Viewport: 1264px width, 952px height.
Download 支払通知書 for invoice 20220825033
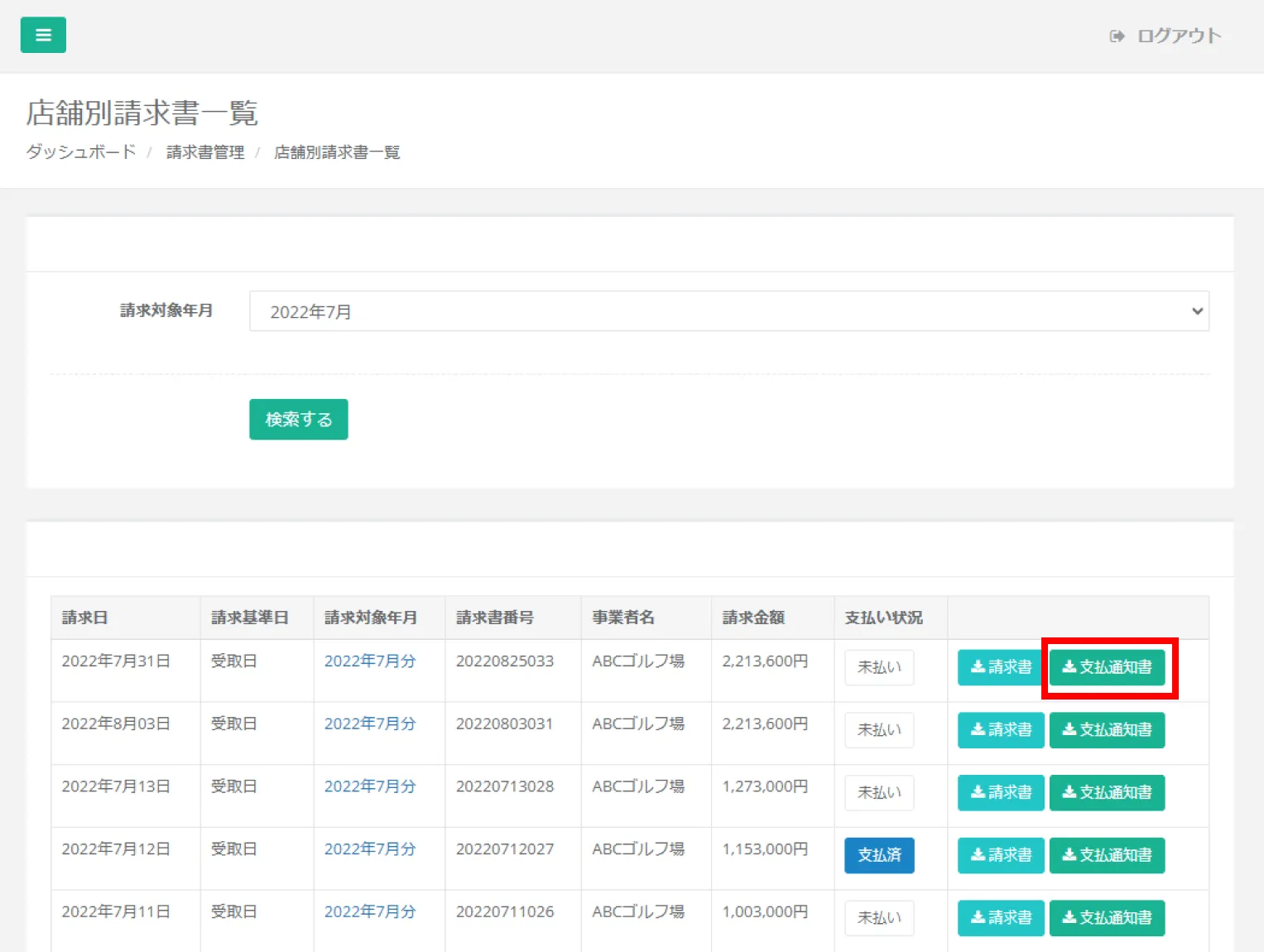click(1107, 667)
